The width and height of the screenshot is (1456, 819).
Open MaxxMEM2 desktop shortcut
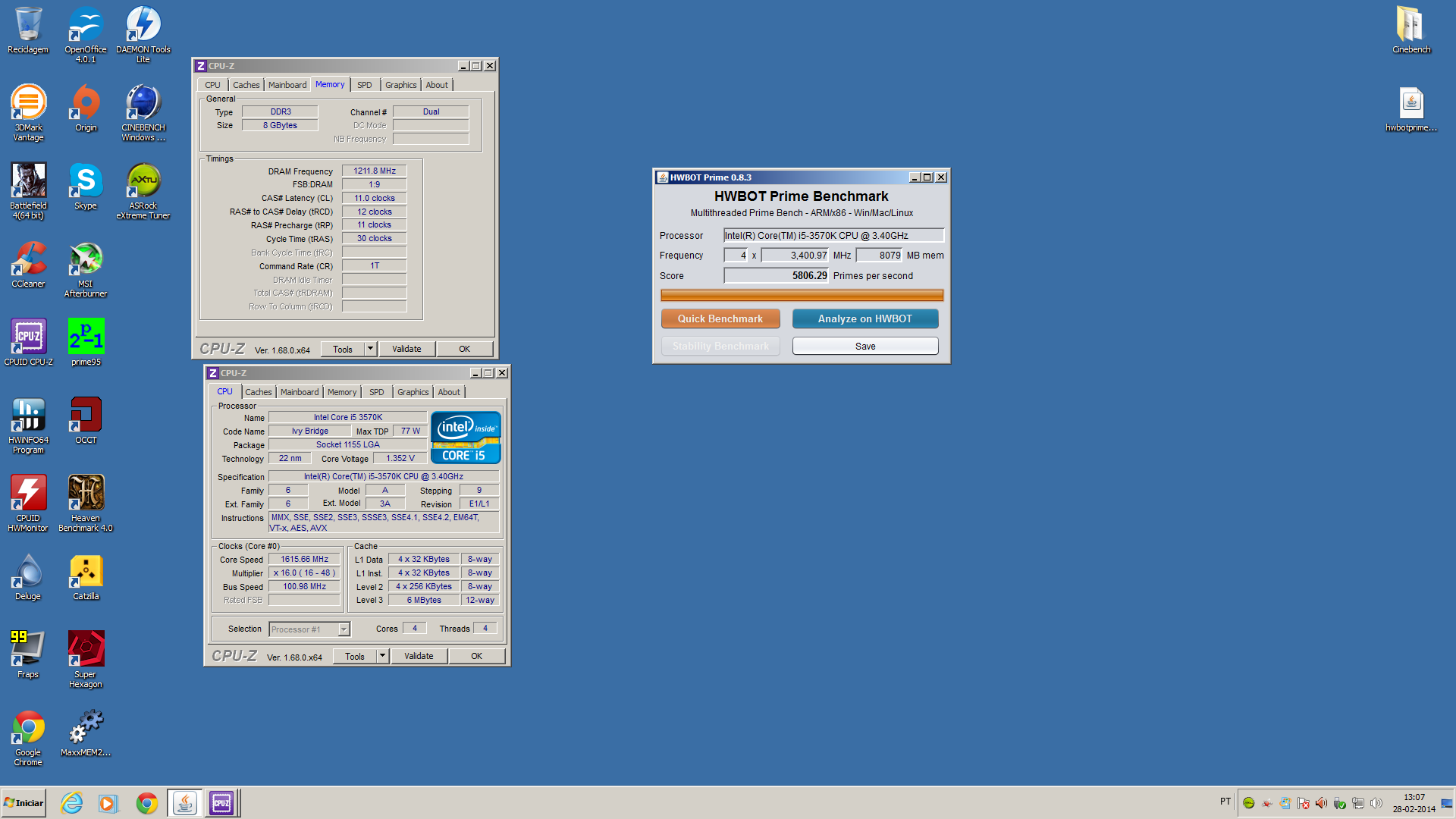tap(86, 733)
